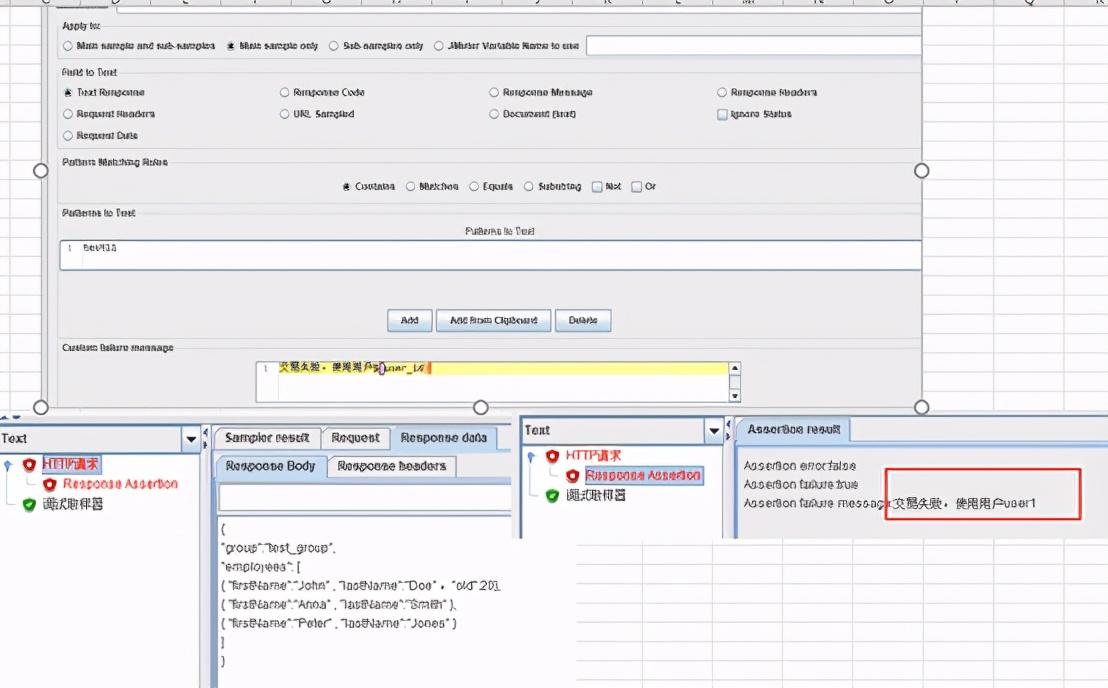This screenshot has width=1108, height=688.
Task: Select HTTP请求 tree row beside Assertion result panel
Action: [593, 456]
